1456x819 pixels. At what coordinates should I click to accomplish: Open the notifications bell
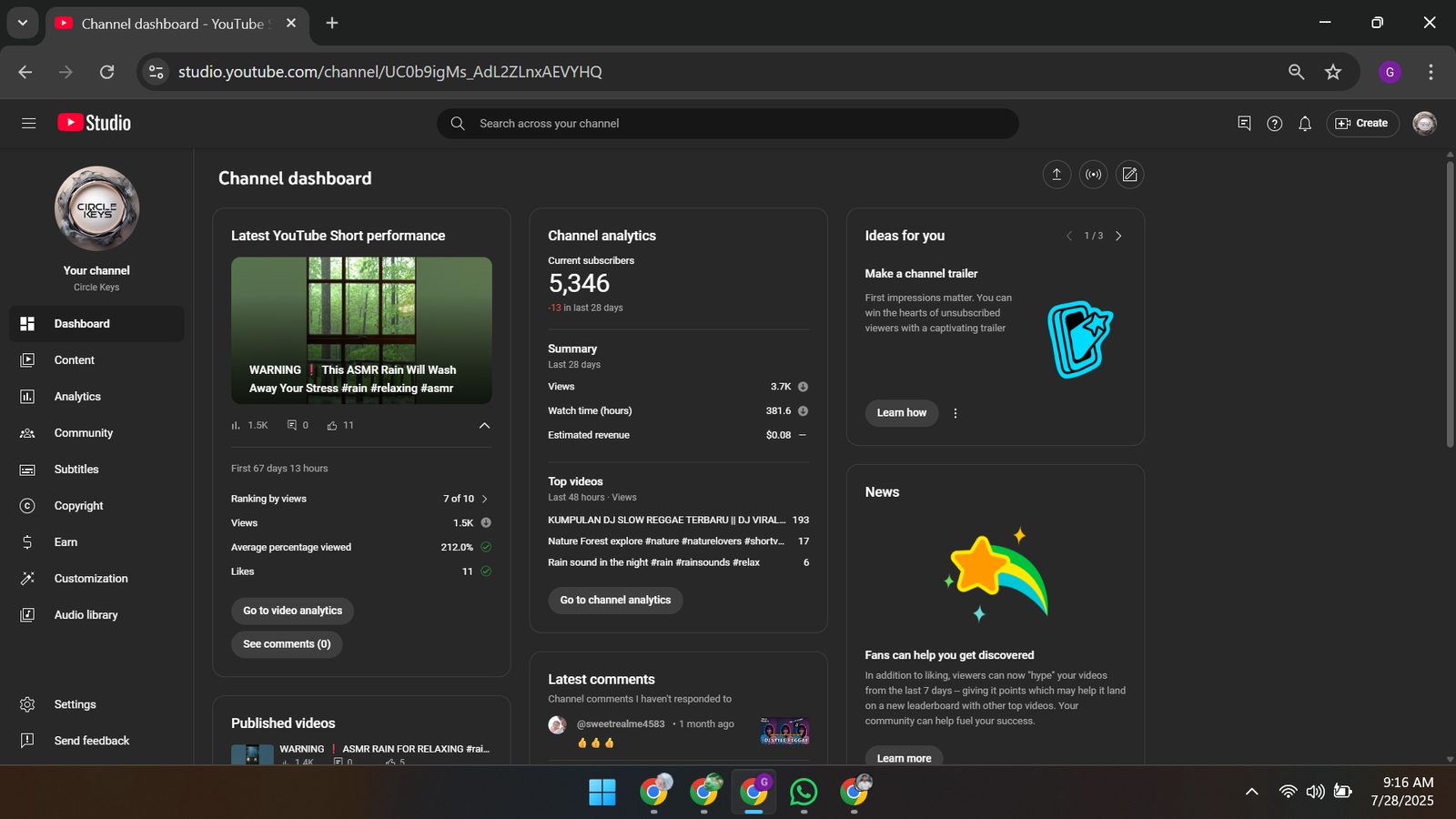click(x=1305, y=123)
